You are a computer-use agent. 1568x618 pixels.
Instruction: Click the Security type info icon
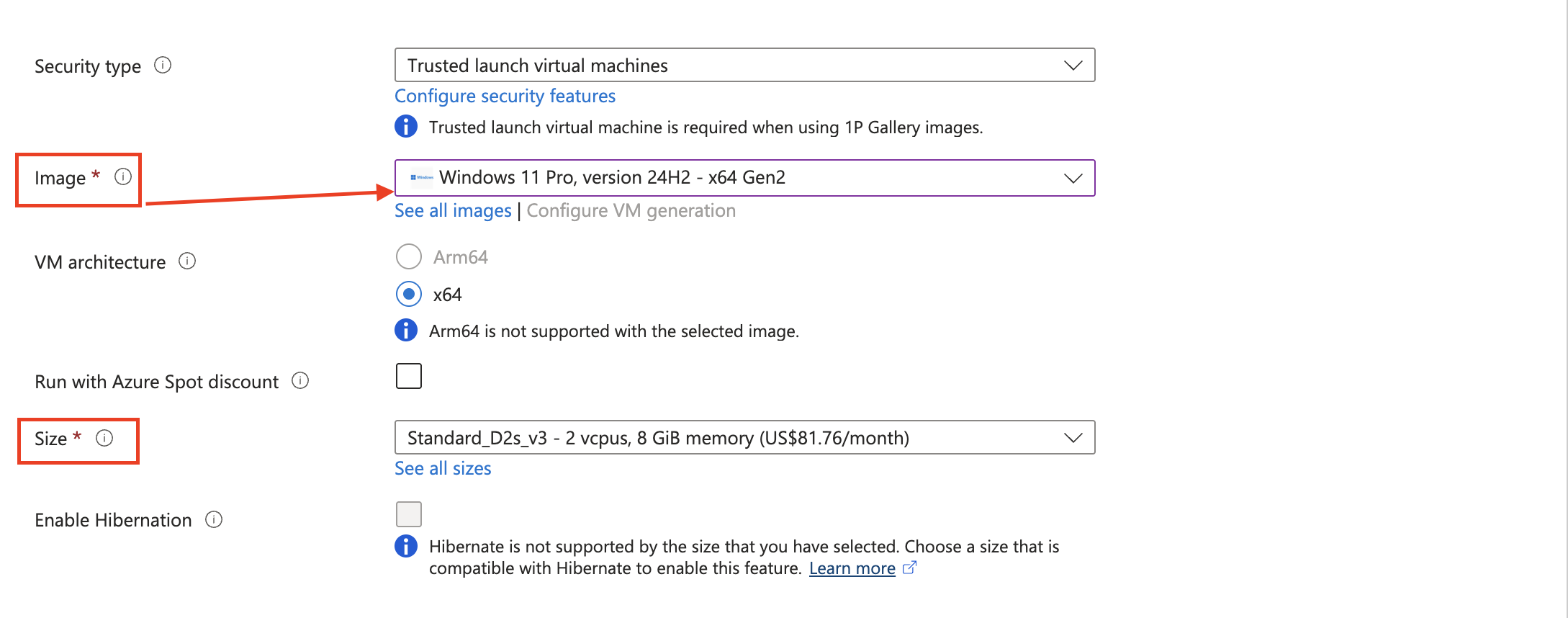pyautogui.click(x=163, y=66)
